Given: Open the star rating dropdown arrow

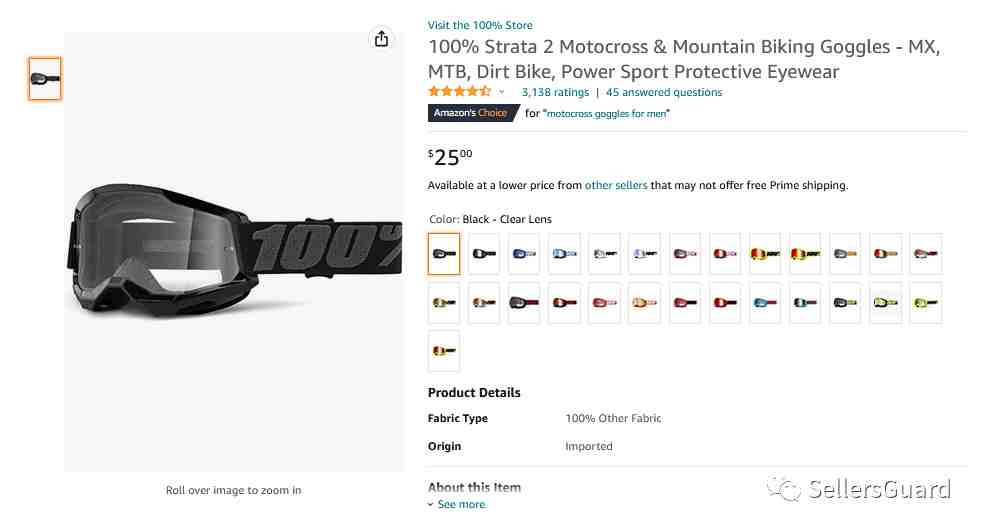Looking at the screenshot, I should tap(502, 92).
